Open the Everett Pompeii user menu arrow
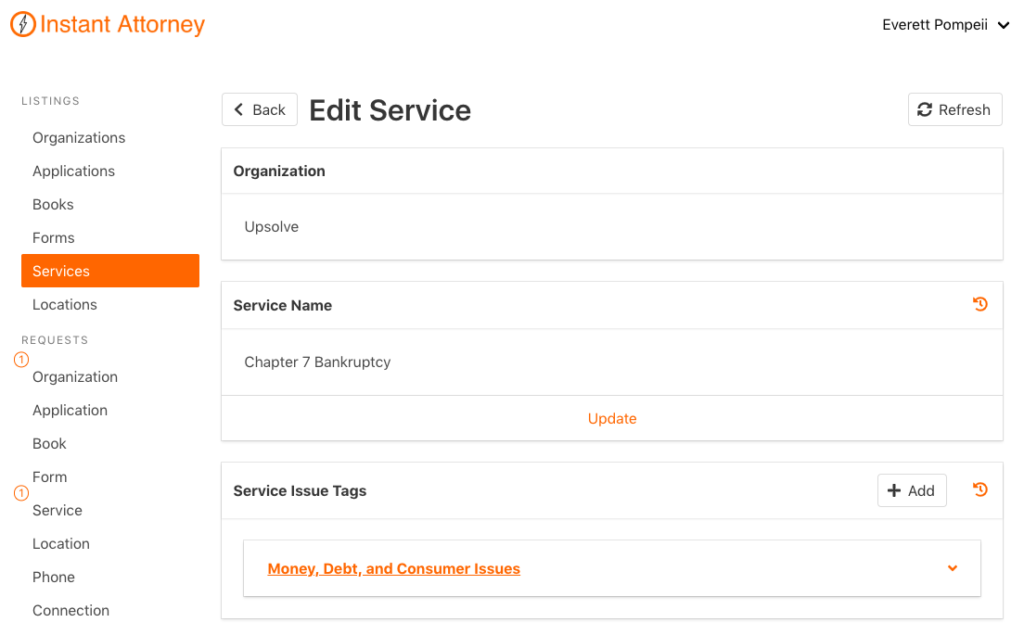The width and height of the screenshot is (1024, 635). click(1004, 25)
